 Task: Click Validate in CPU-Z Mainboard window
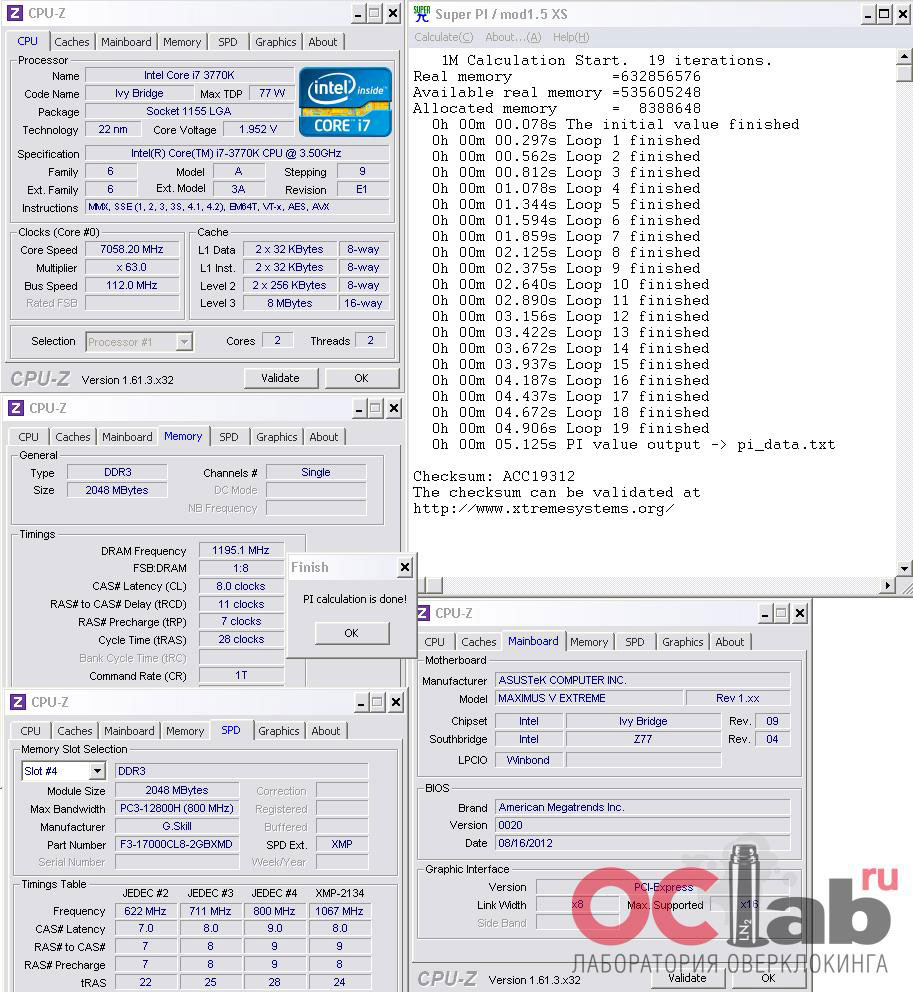[687, 978]
